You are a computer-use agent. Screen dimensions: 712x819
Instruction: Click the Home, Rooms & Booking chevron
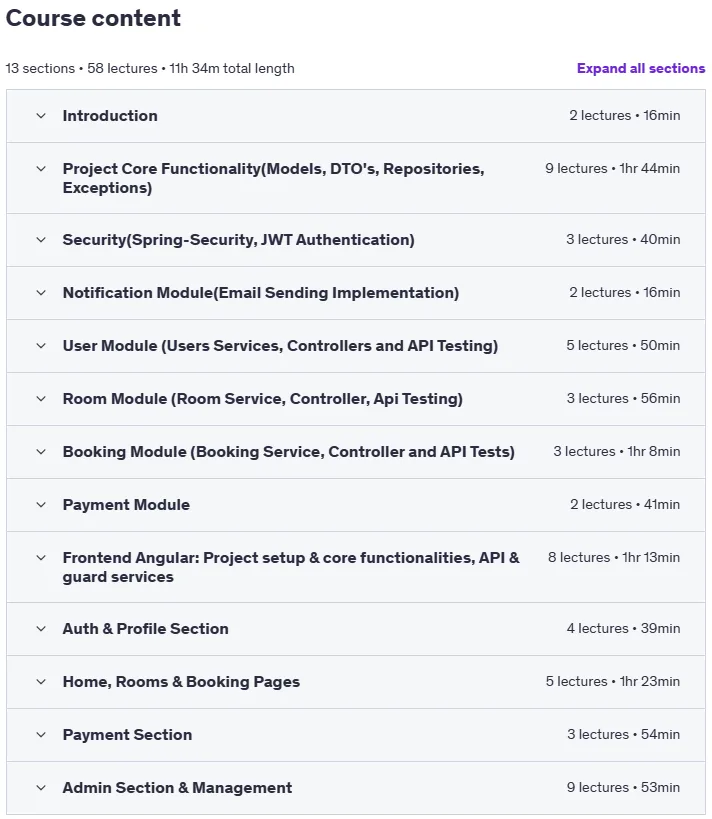click(x=41, y=682)
